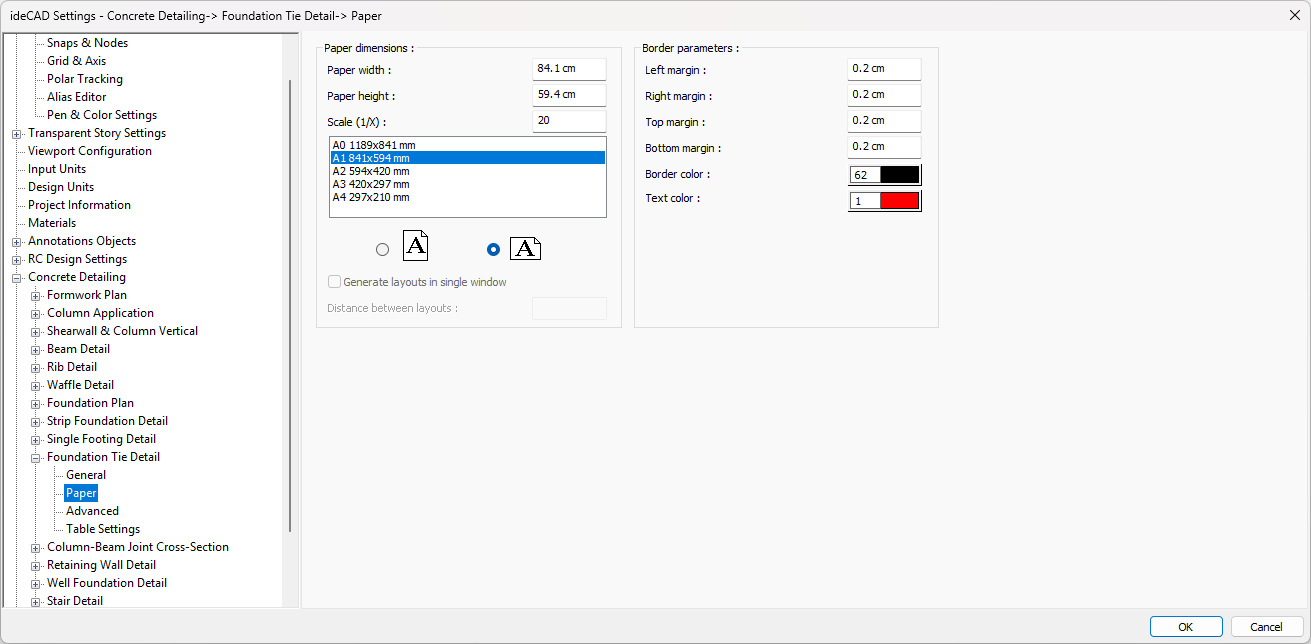Open the Advanced settings page
The height and width of the screenshot is (644, 1311).
coord(92,511)
